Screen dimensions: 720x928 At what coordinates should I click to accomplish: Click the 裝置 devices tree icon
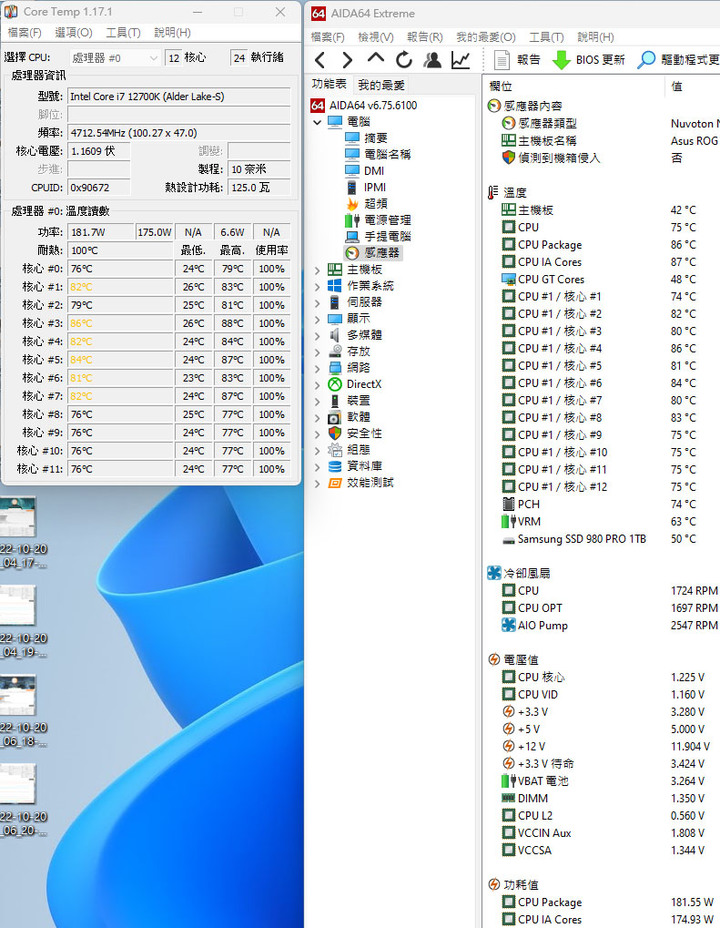click(335, 401)
